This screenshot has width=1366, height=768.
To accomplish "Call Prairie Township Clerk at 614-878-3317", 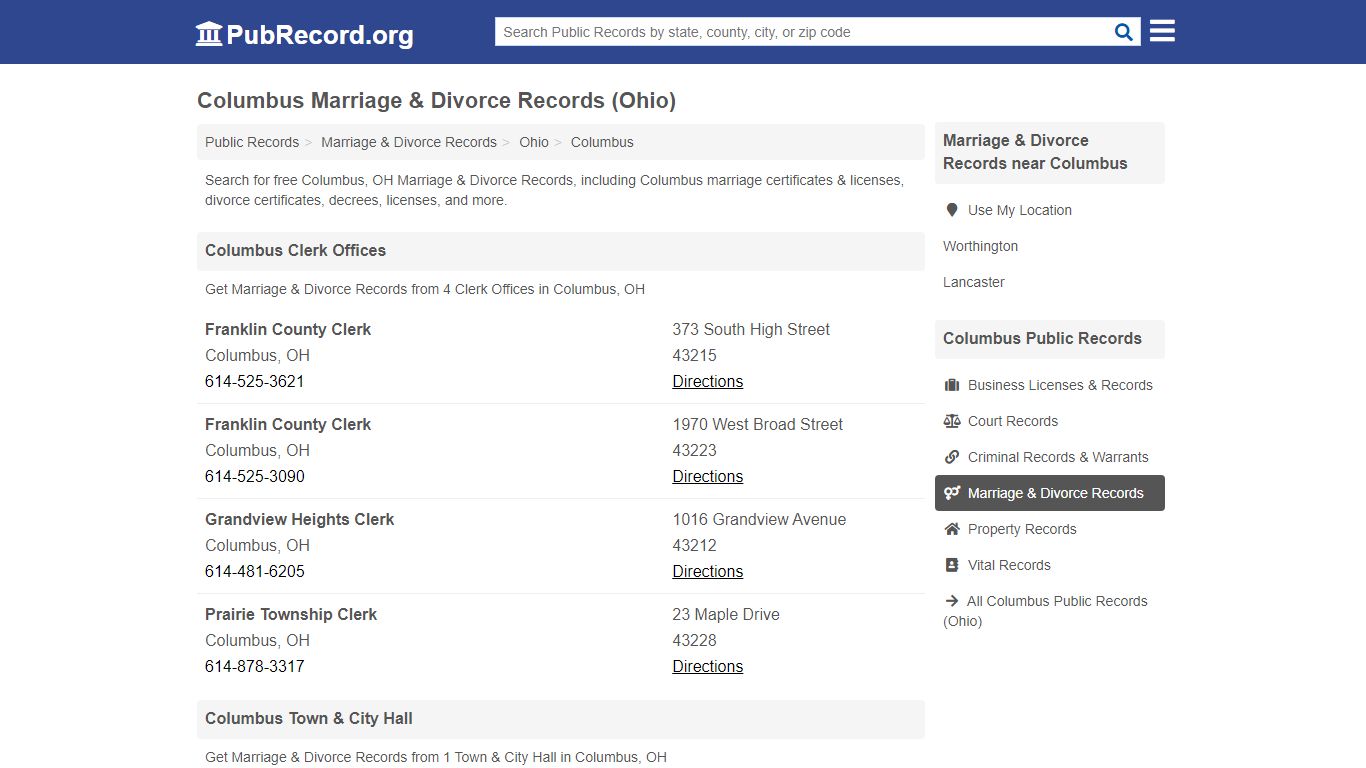I will [x=255, y=666].
